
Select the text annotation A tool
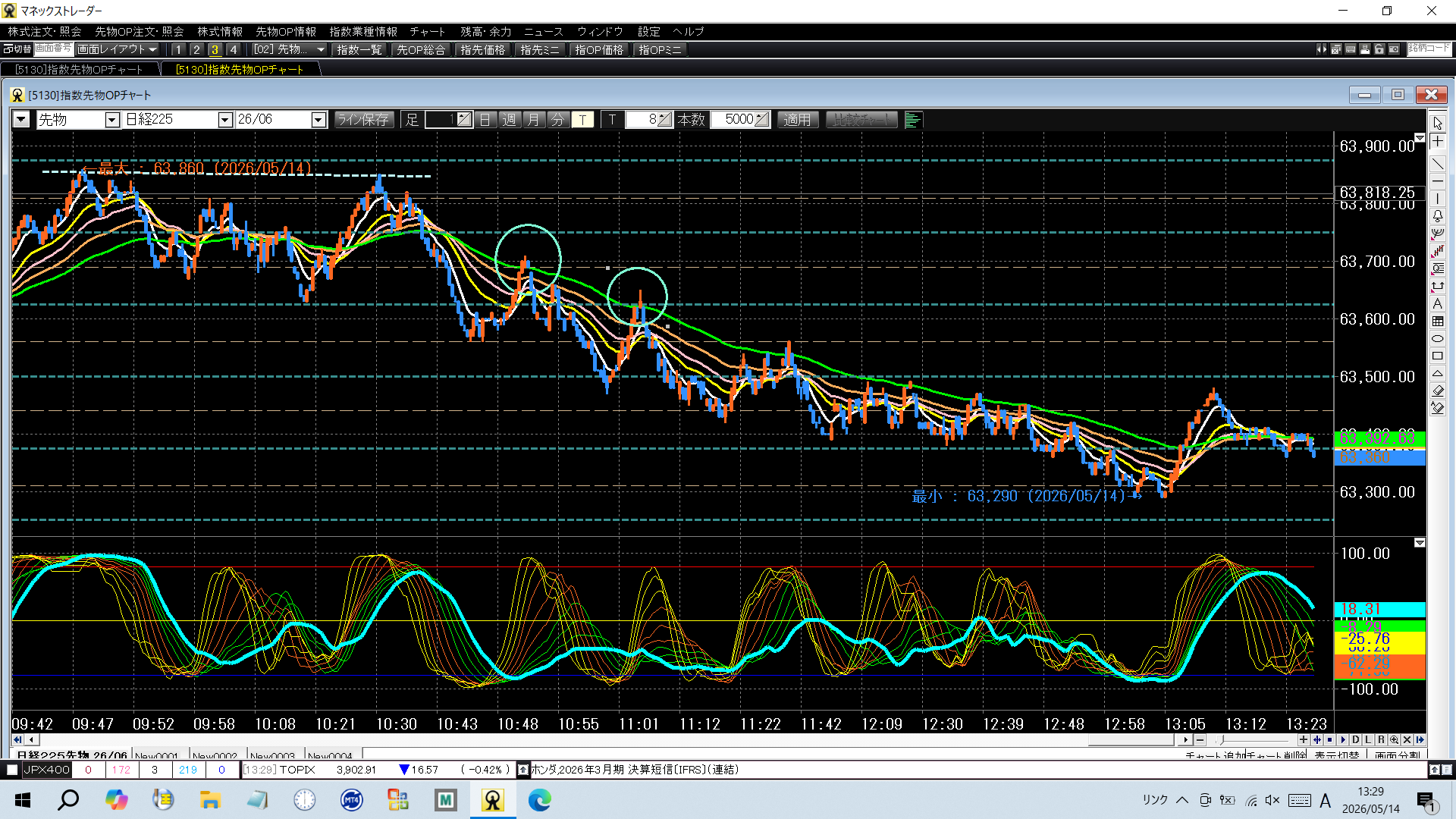click(1438, 303)
